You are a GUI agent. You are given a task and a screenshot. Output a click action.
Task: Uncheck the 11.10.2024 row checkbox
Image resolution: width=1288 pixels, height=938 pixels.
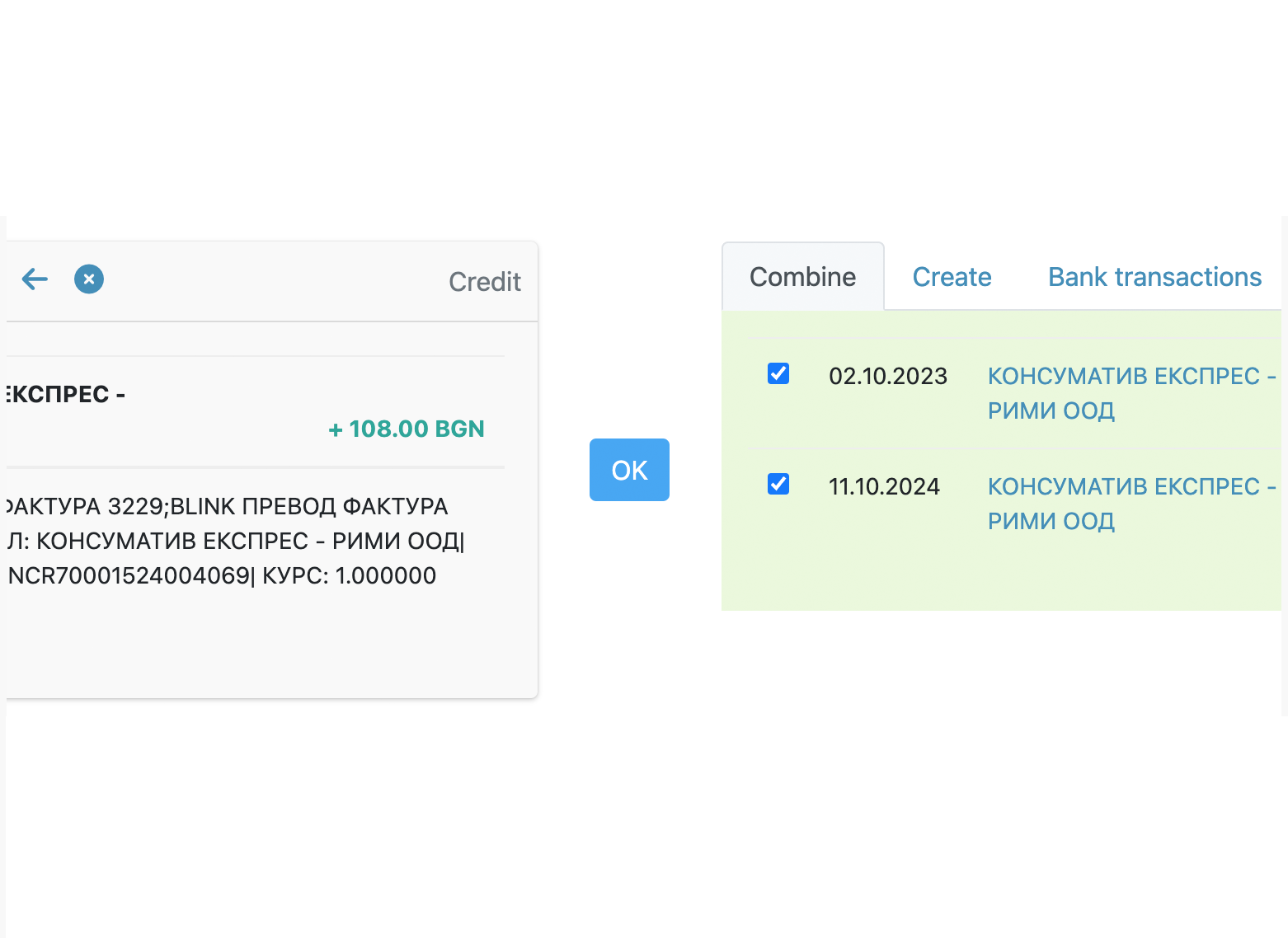click(778, 485)
